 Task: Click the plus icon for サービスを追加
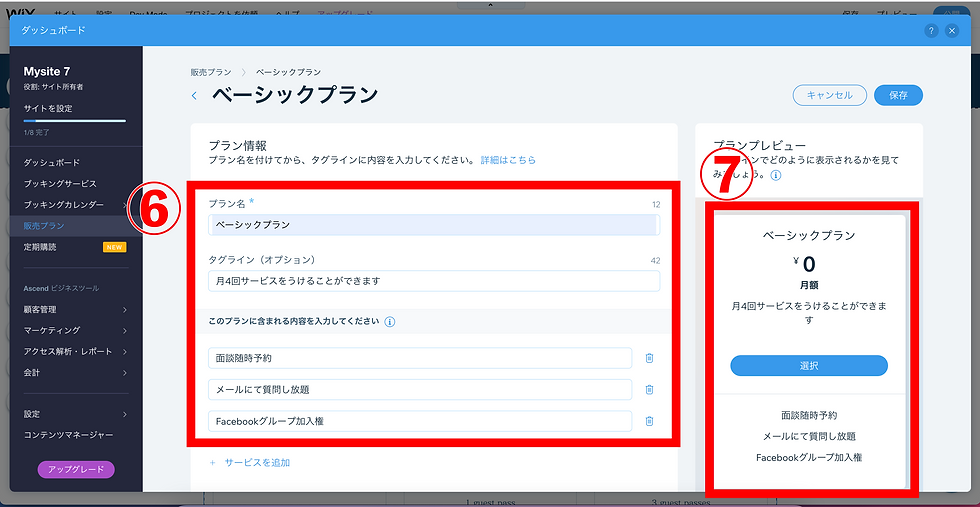[x=212, y=463]
